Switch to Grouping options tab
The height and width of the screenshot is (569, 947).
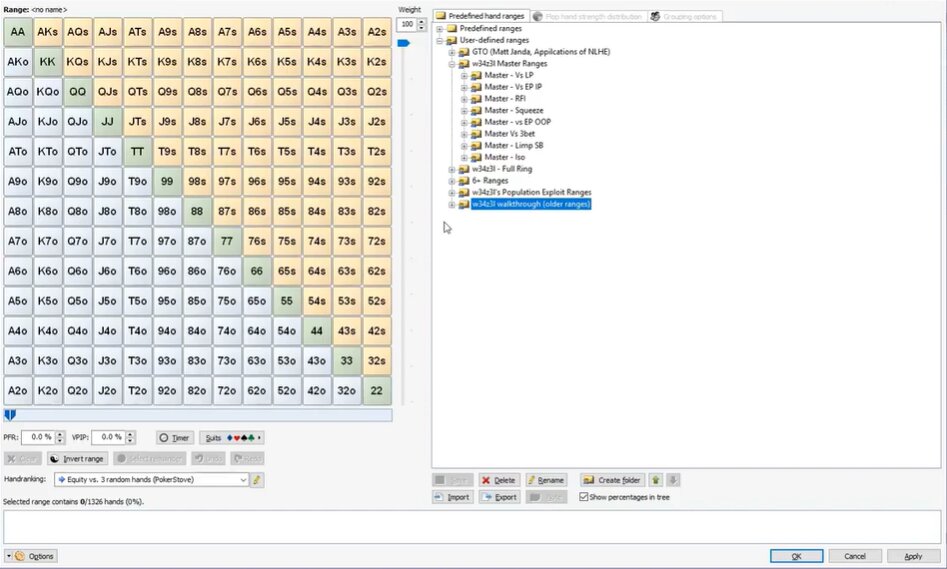point(684,16)
